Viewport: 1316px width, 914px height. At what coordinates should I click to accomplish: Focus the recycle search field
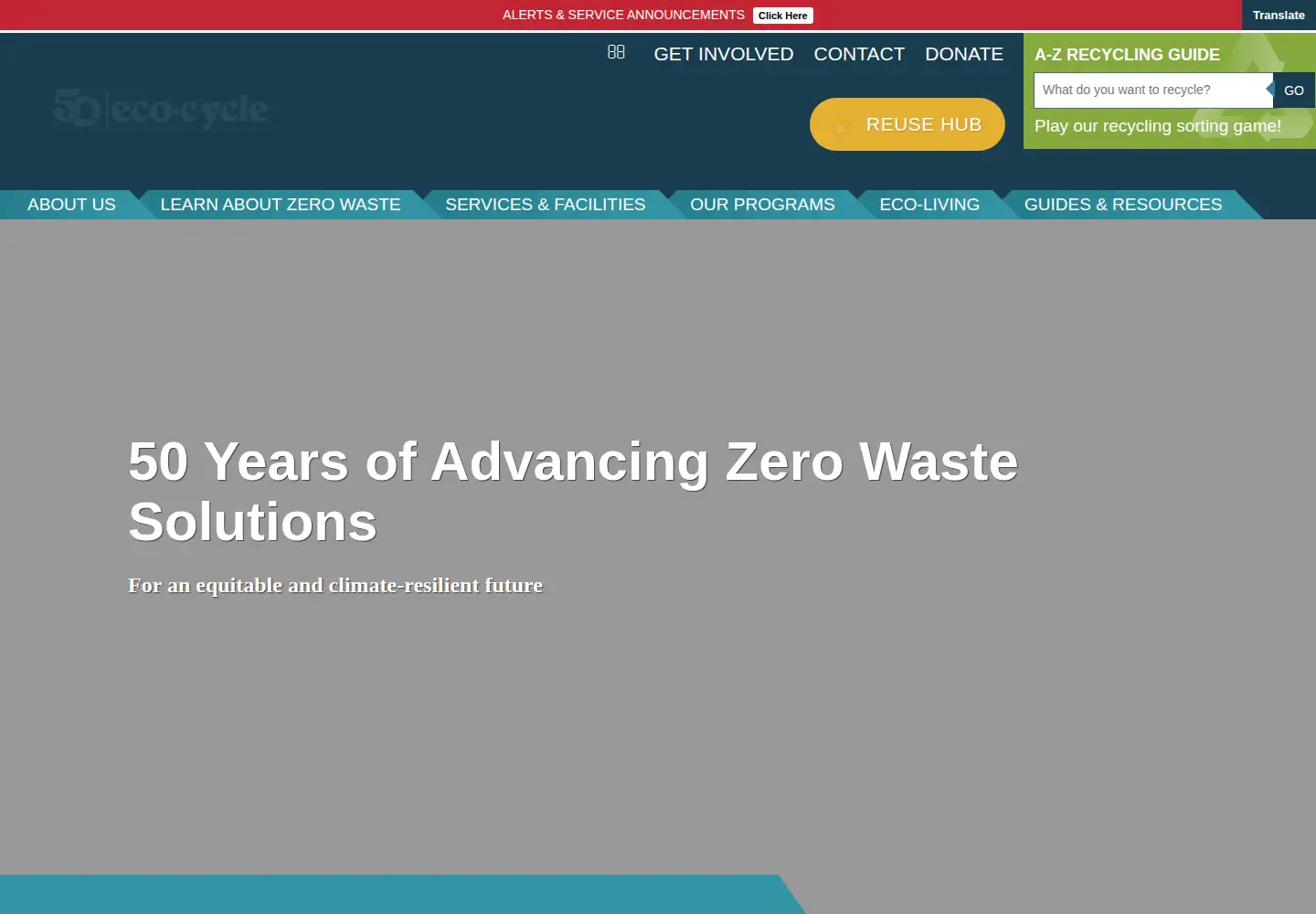pos(1153,90)
